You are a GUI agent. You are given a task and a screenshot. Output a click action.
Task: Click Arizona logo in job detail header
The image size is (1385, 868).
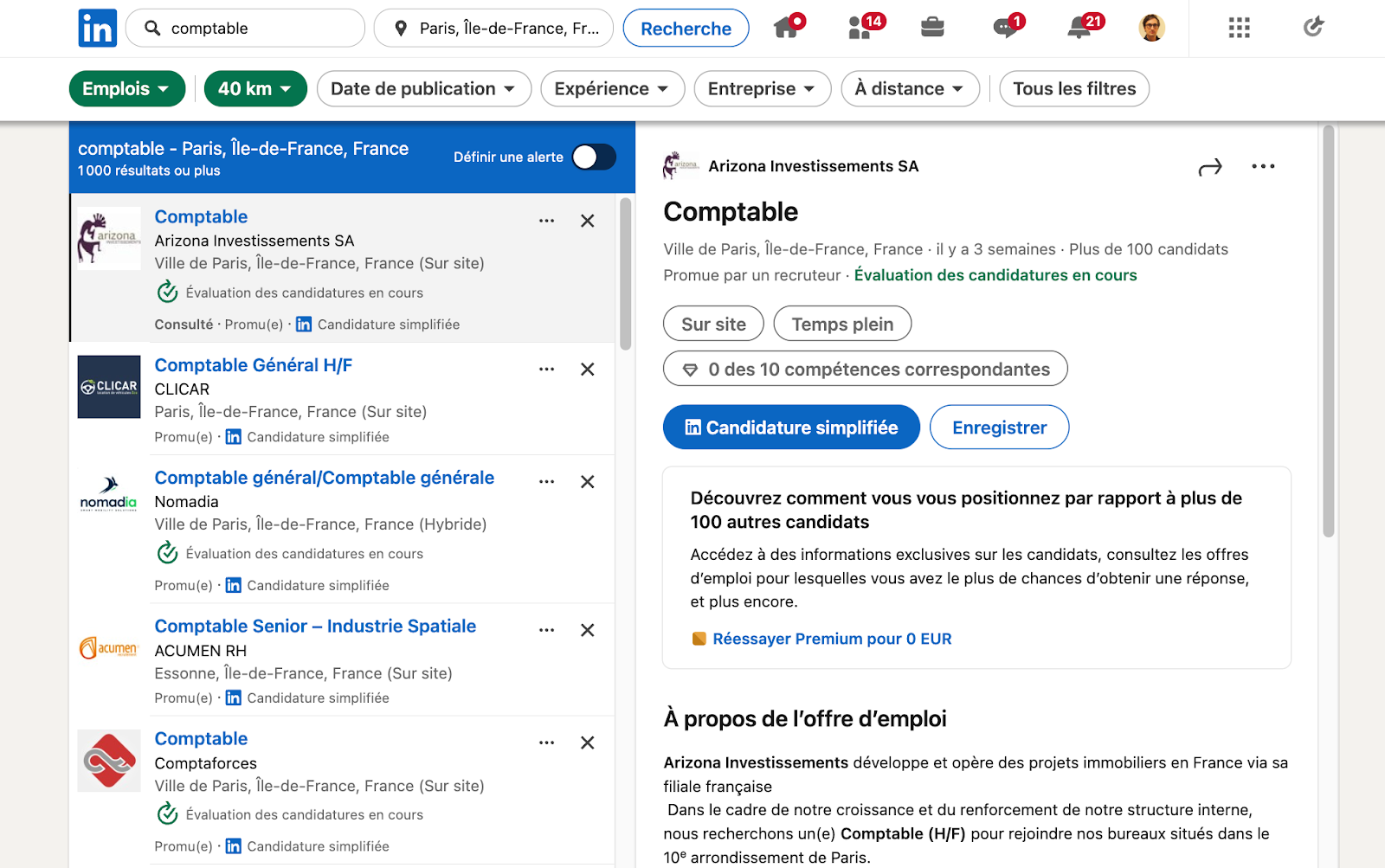pos(680,165)
